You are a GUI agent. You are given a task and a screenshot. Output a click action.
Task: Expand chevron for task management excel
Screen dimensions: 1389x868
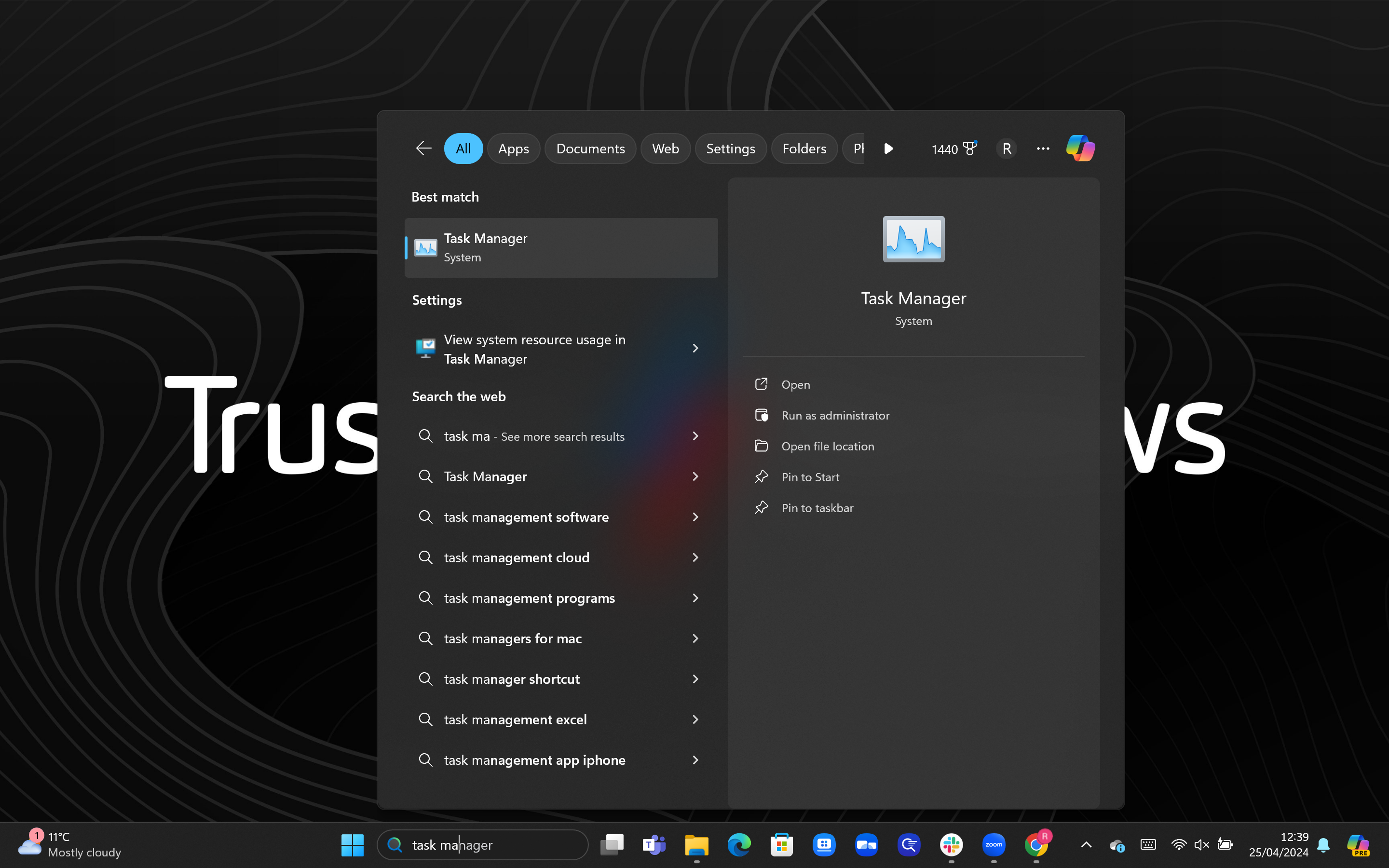695,719
